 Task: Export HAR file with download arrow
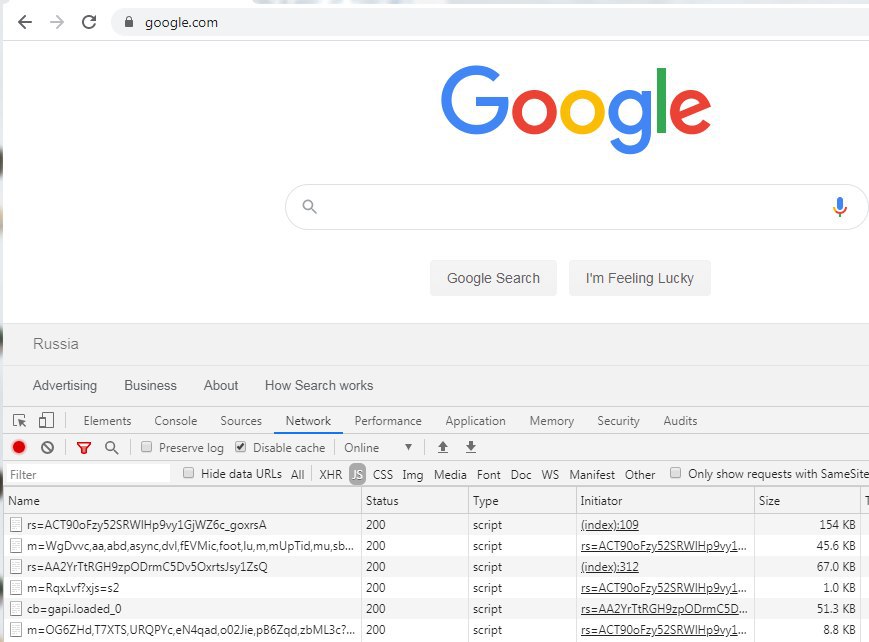471,447
